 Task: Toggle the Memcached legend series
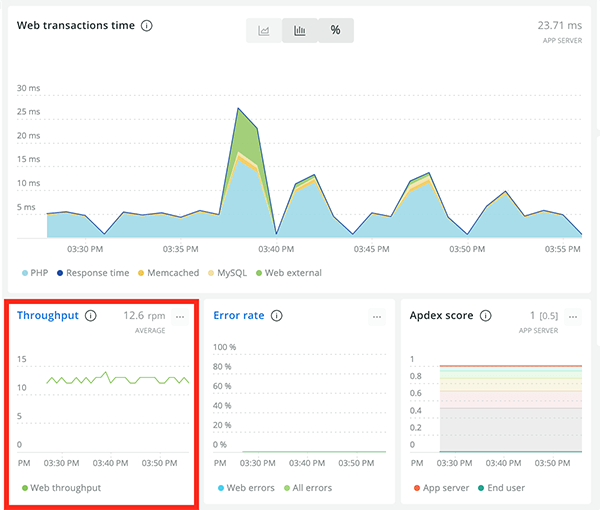[x=173, y=273]
